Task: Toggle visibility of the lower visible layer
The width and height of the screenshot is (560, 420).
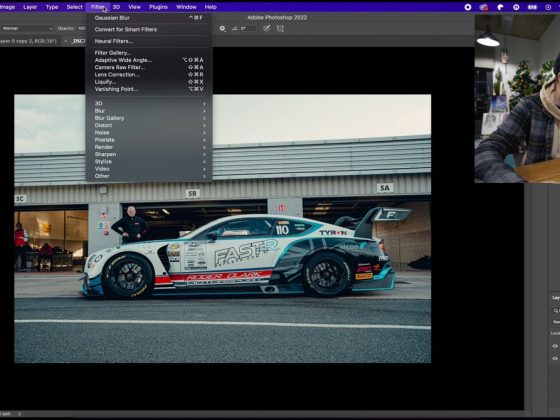Action: [555, 358]
